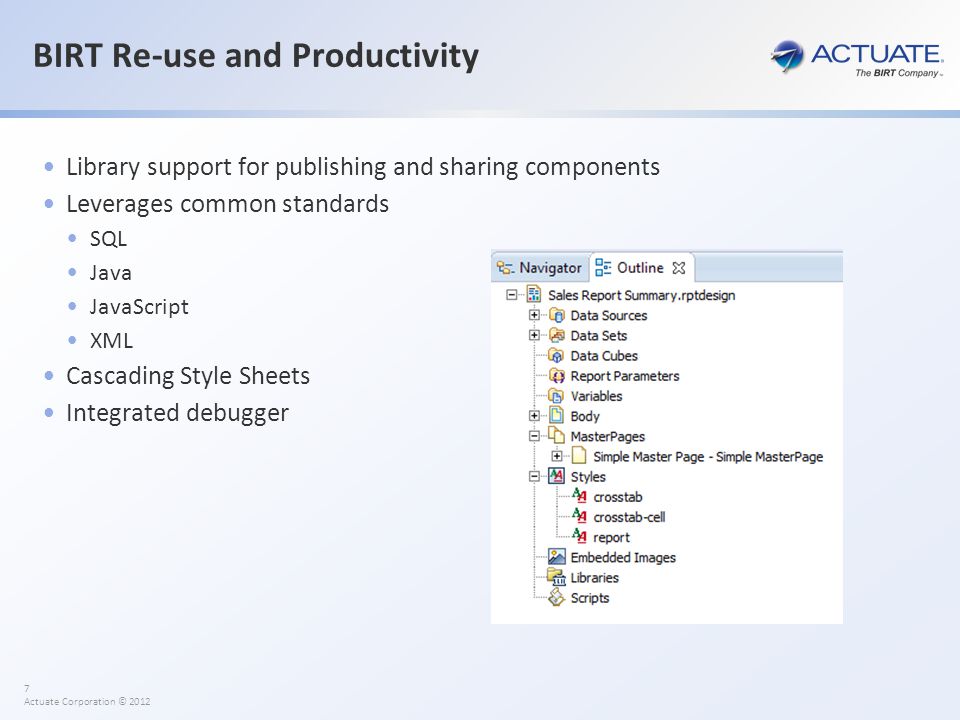The width and height of the screenshot is (960, 720).
Task: Click the Integrated debugger bullet
Action: (x=178, y=413)
